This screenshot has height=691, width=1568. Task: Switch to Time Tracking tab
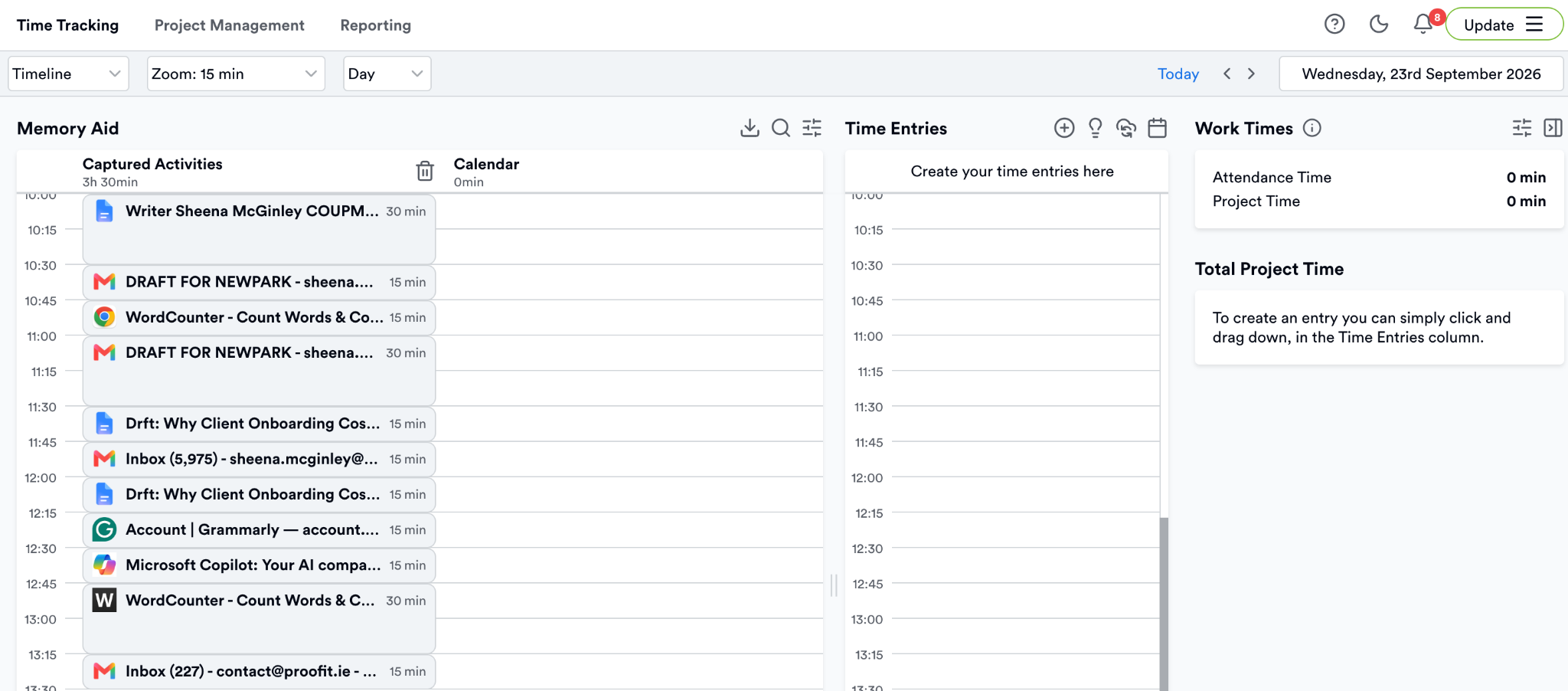[67, 25]
